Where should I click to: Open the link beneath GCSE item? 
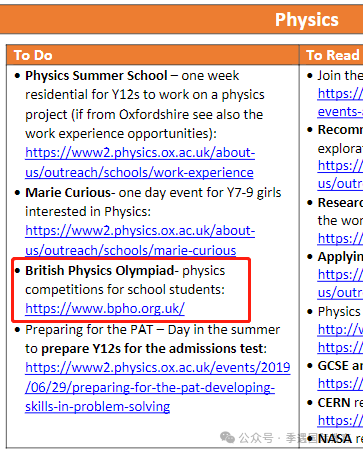pos(340,384)
